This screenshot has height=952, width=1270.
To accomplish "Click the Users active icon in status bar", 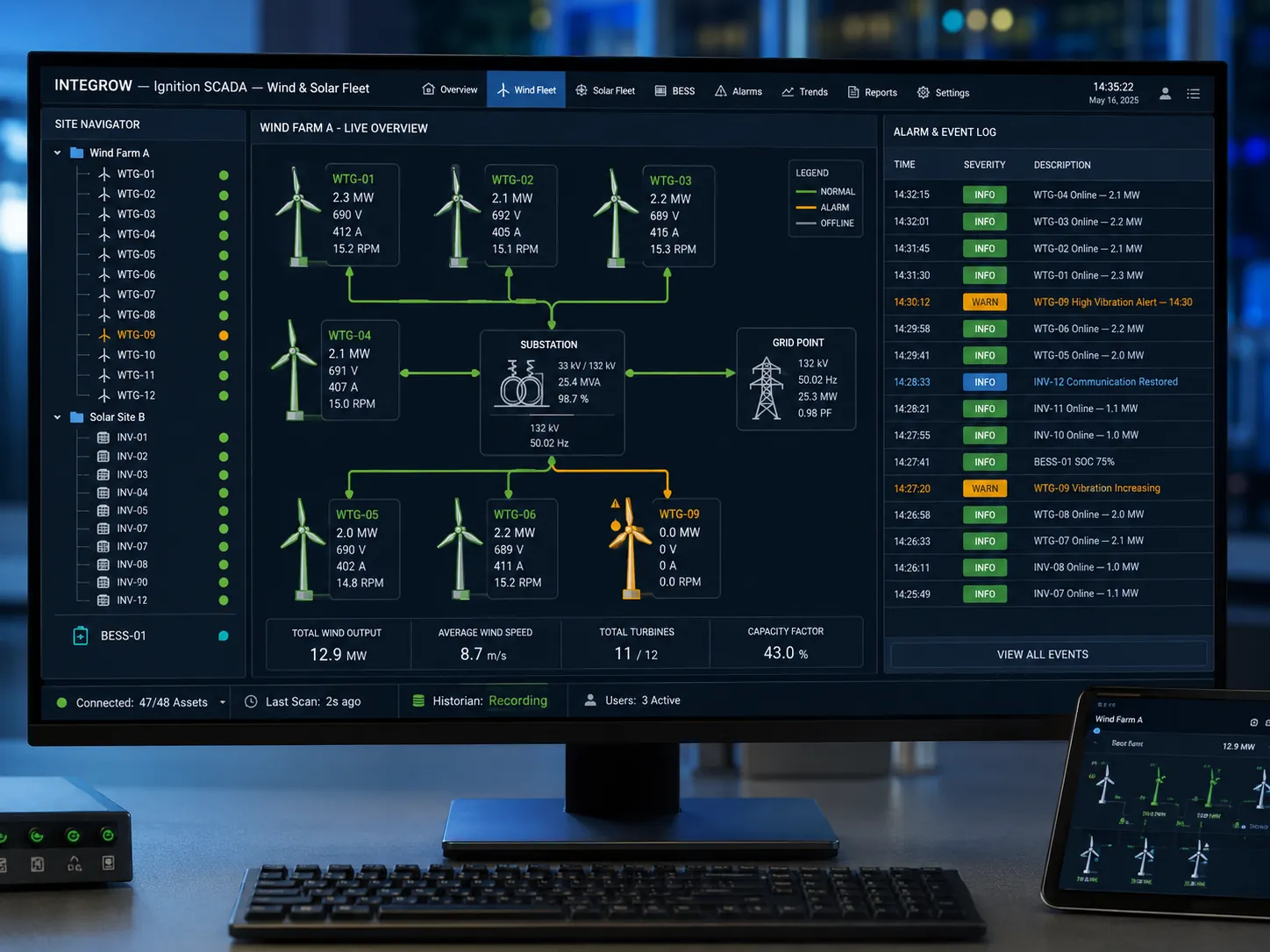I will pyautogui.click(x=590, y=700).
